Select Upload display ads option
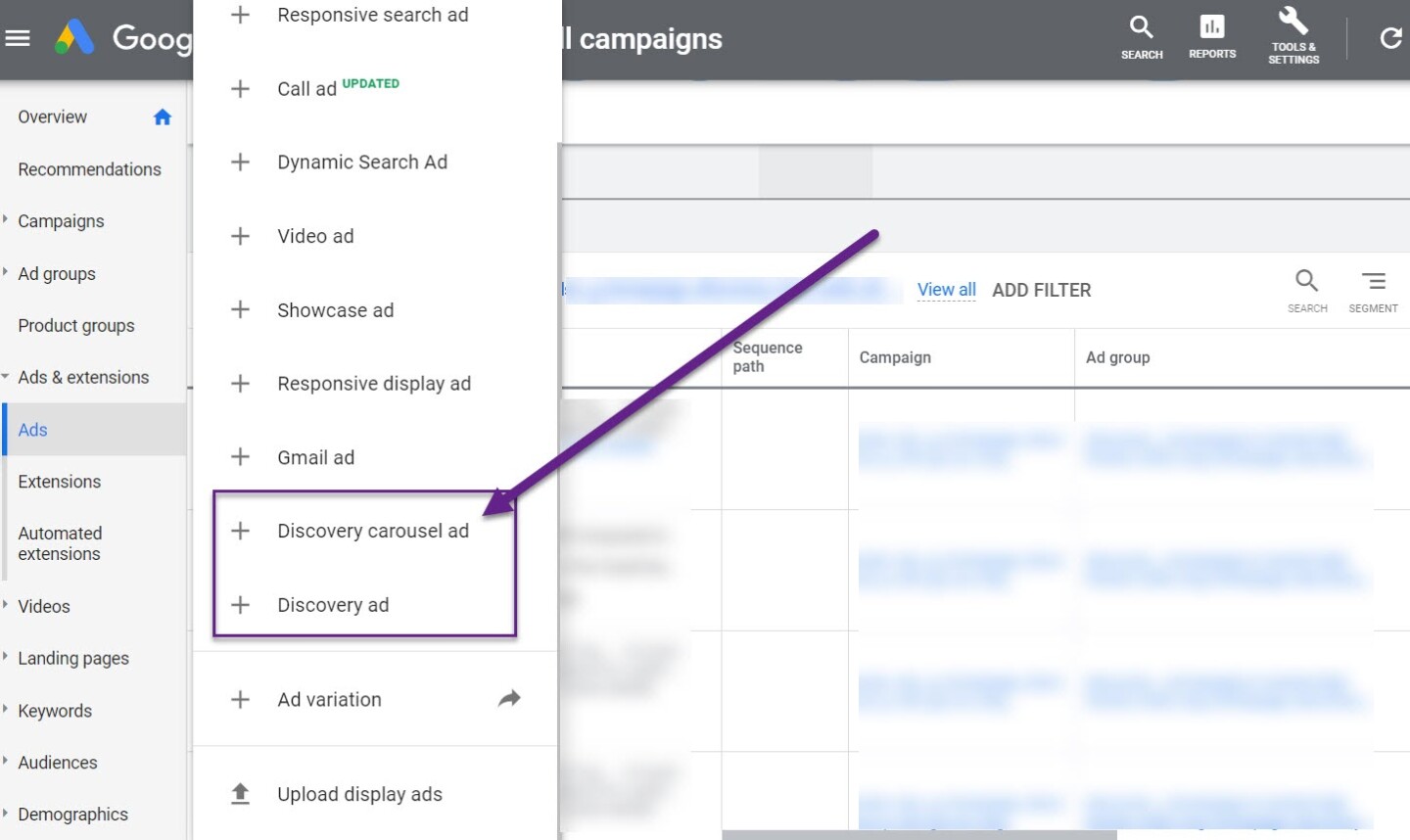1410x840 pixels. pos(358,794)
